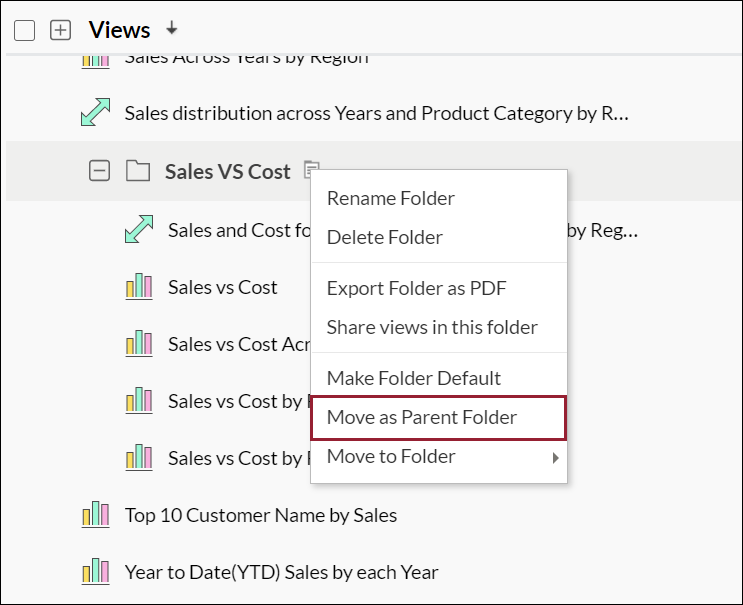Viewport: 743px width, 605px height.
Task: Tick the select-all checkbox beside Views
Action: tap(25, 31)
